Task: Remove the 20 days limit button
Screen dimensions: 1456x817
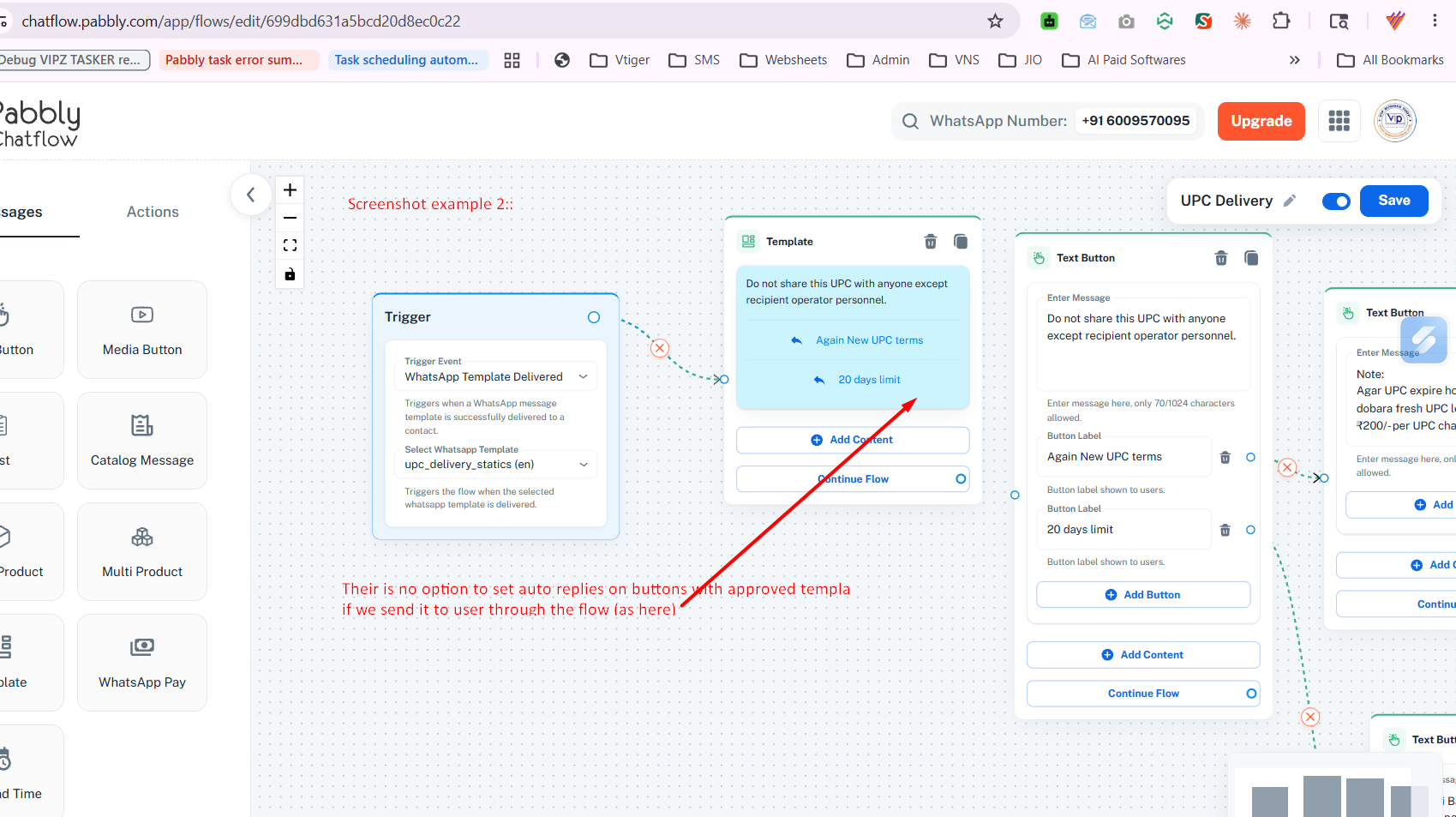Action: (1225, 531)
